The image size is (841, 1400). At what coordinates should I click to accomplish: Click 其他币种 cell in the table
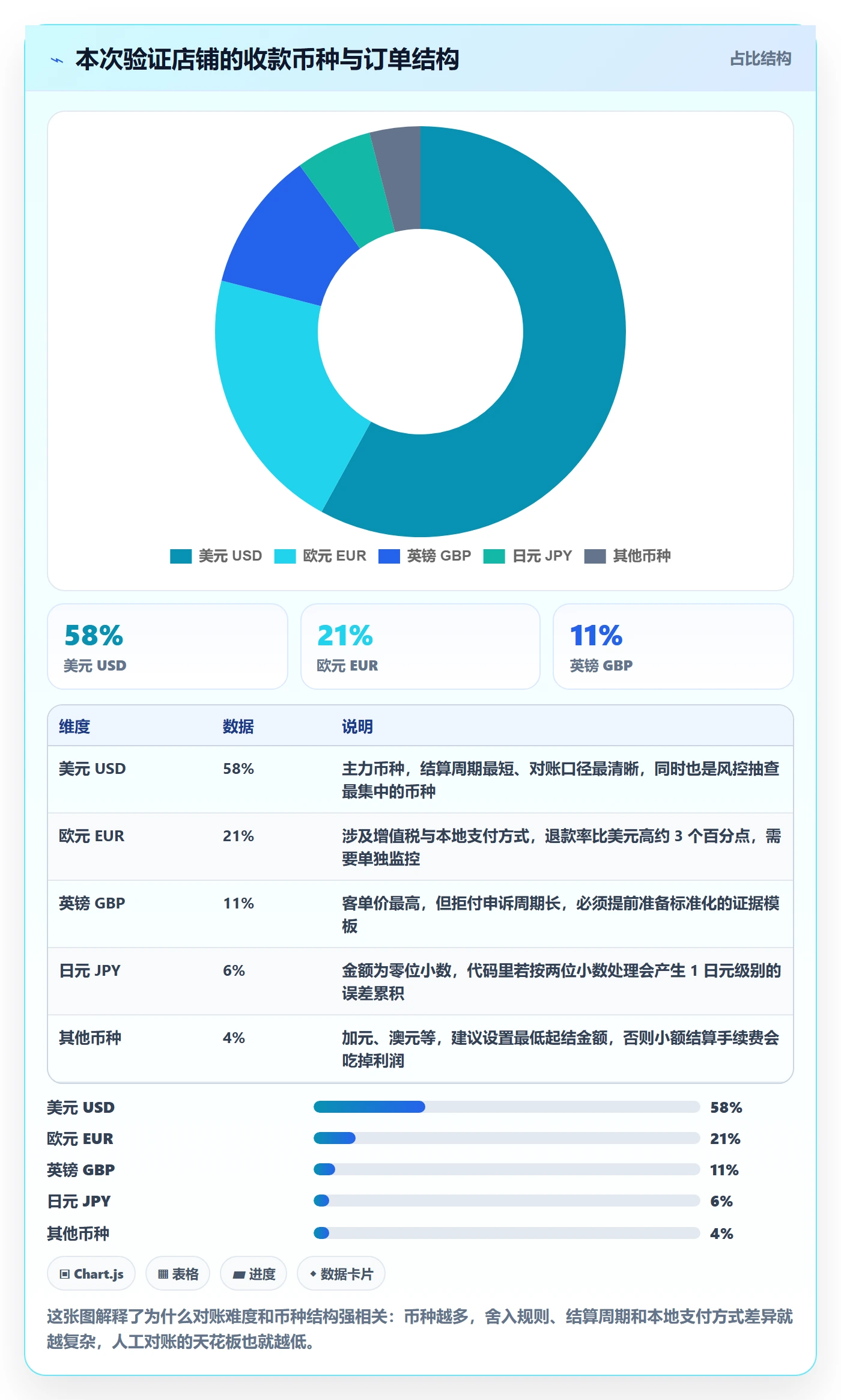[90, 1038]
